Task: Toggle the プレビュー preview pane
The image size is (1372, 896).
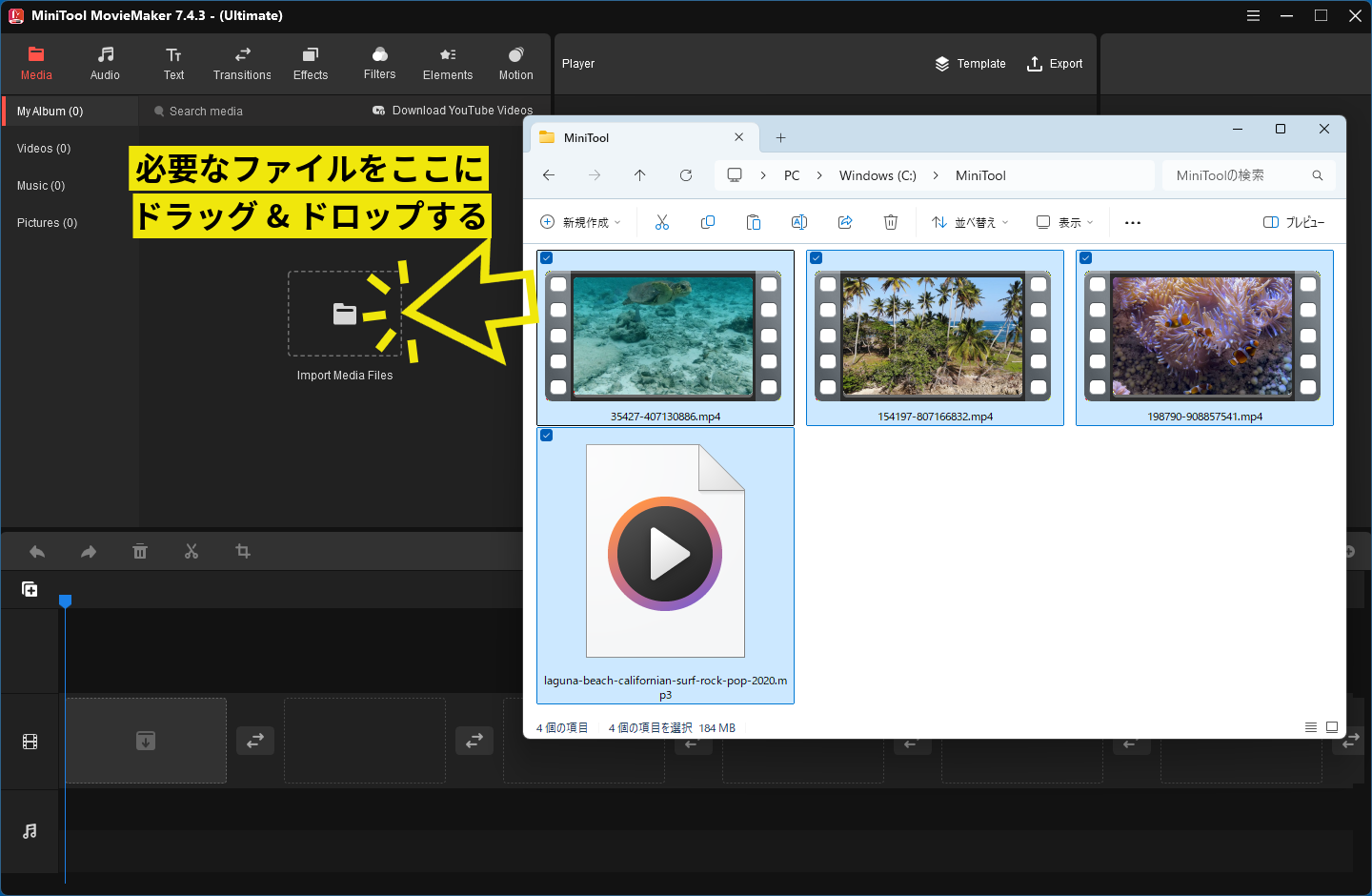Action: 1294,222
